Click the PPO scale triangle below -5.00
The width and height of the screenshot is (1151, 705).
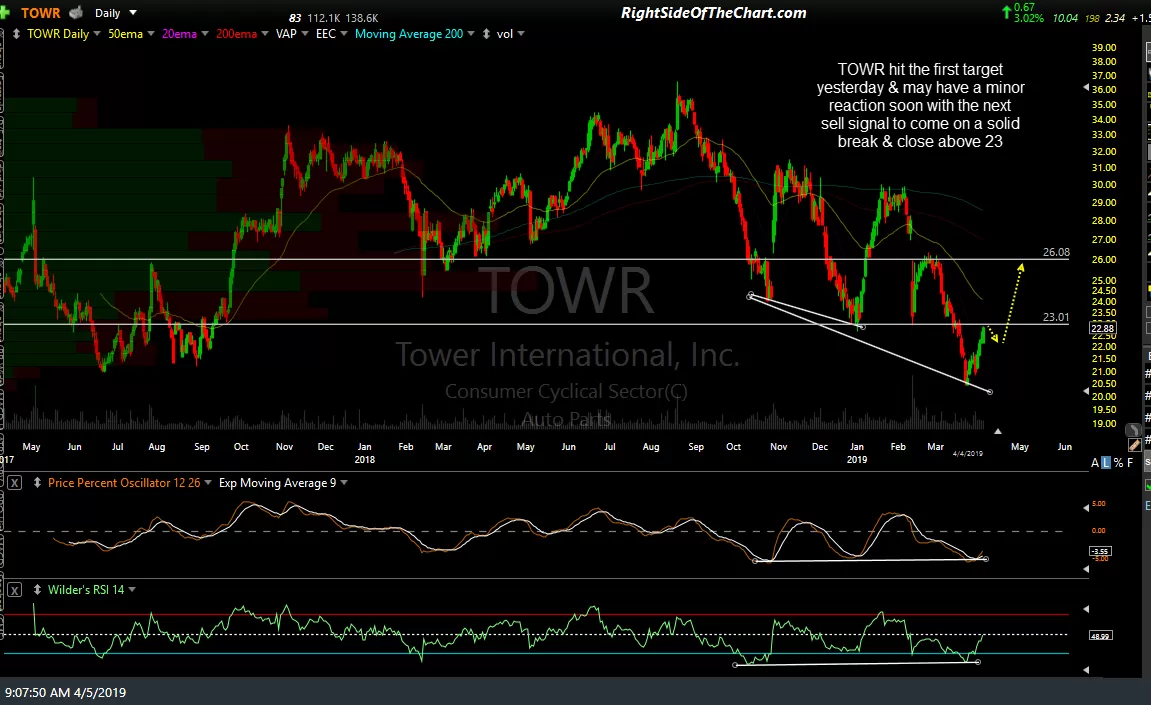pos(1086,568)
